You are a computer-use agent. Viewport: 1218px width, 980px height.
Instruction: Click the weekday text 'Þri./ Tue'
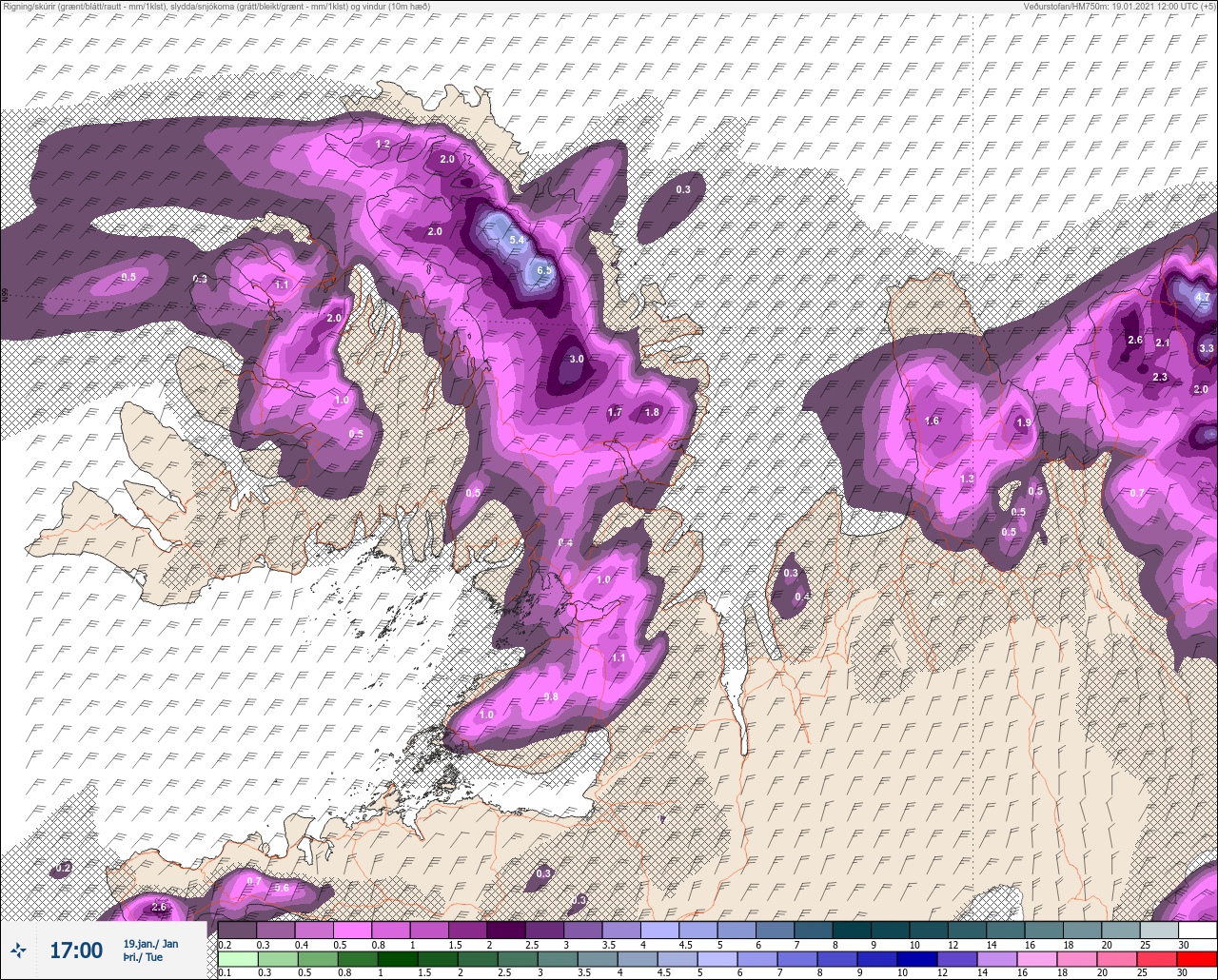click(x=143, y=957)
